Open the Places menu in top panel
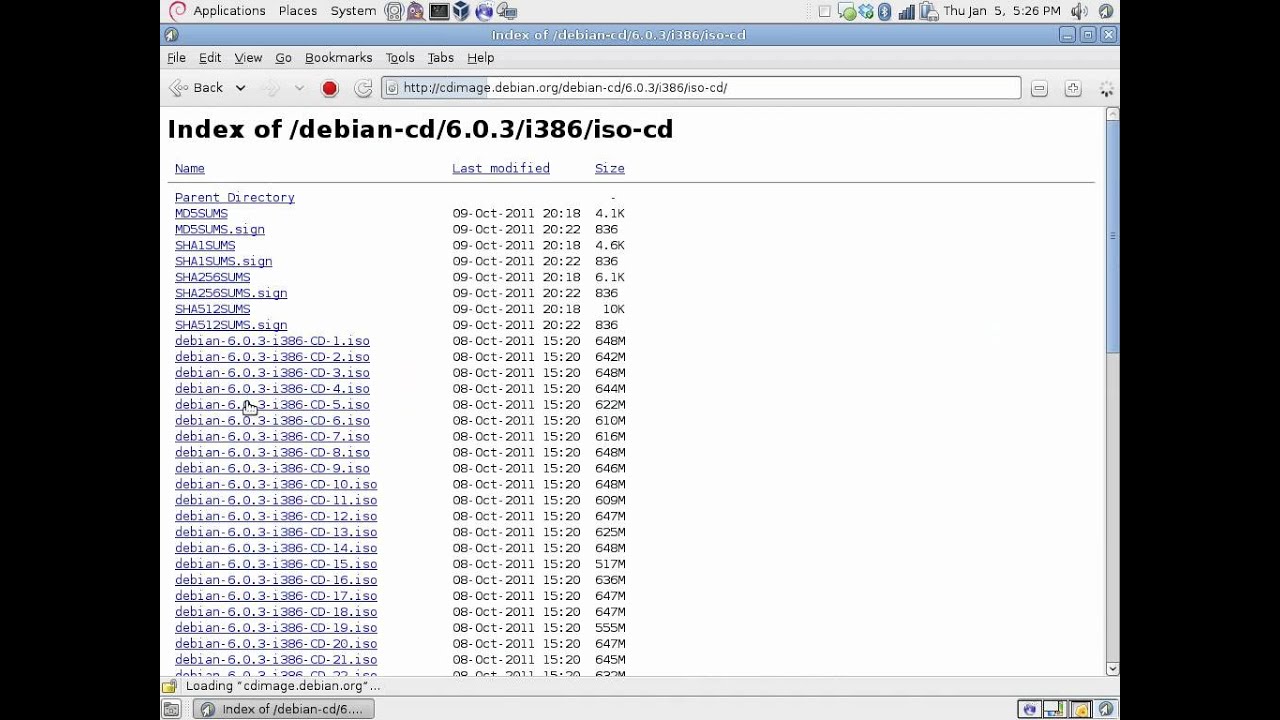1280x720 pixels. coord(298,11)
